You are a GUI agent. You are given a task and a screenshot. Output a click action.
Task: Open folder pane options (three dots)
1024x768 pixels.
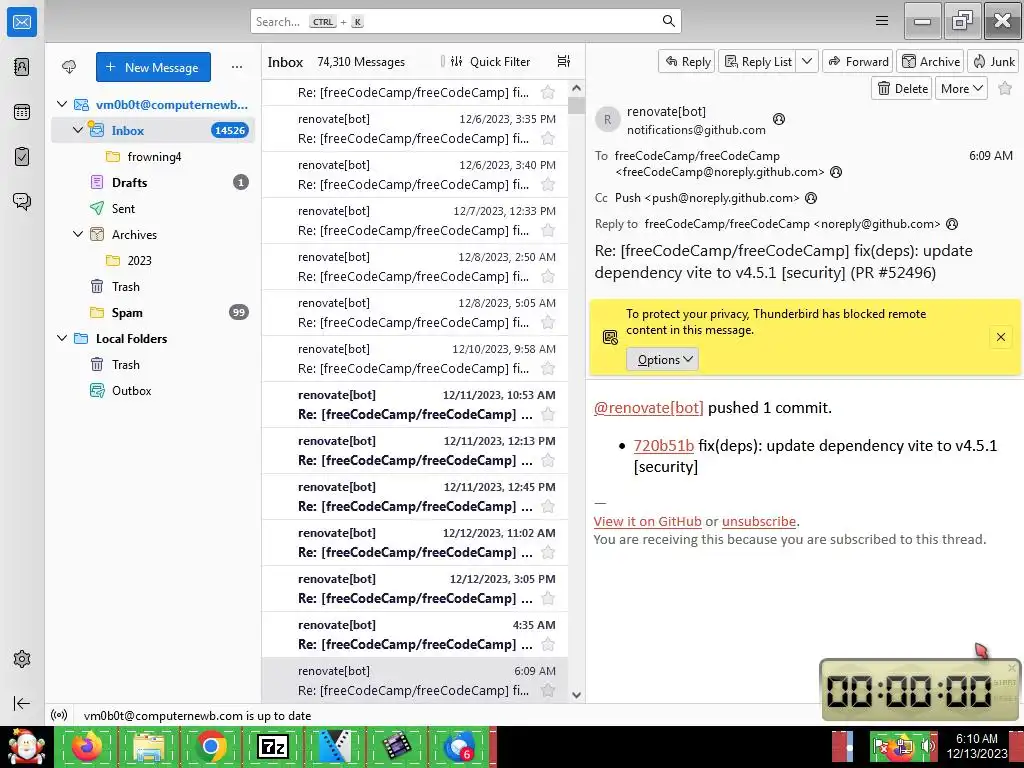click(237, 67)
